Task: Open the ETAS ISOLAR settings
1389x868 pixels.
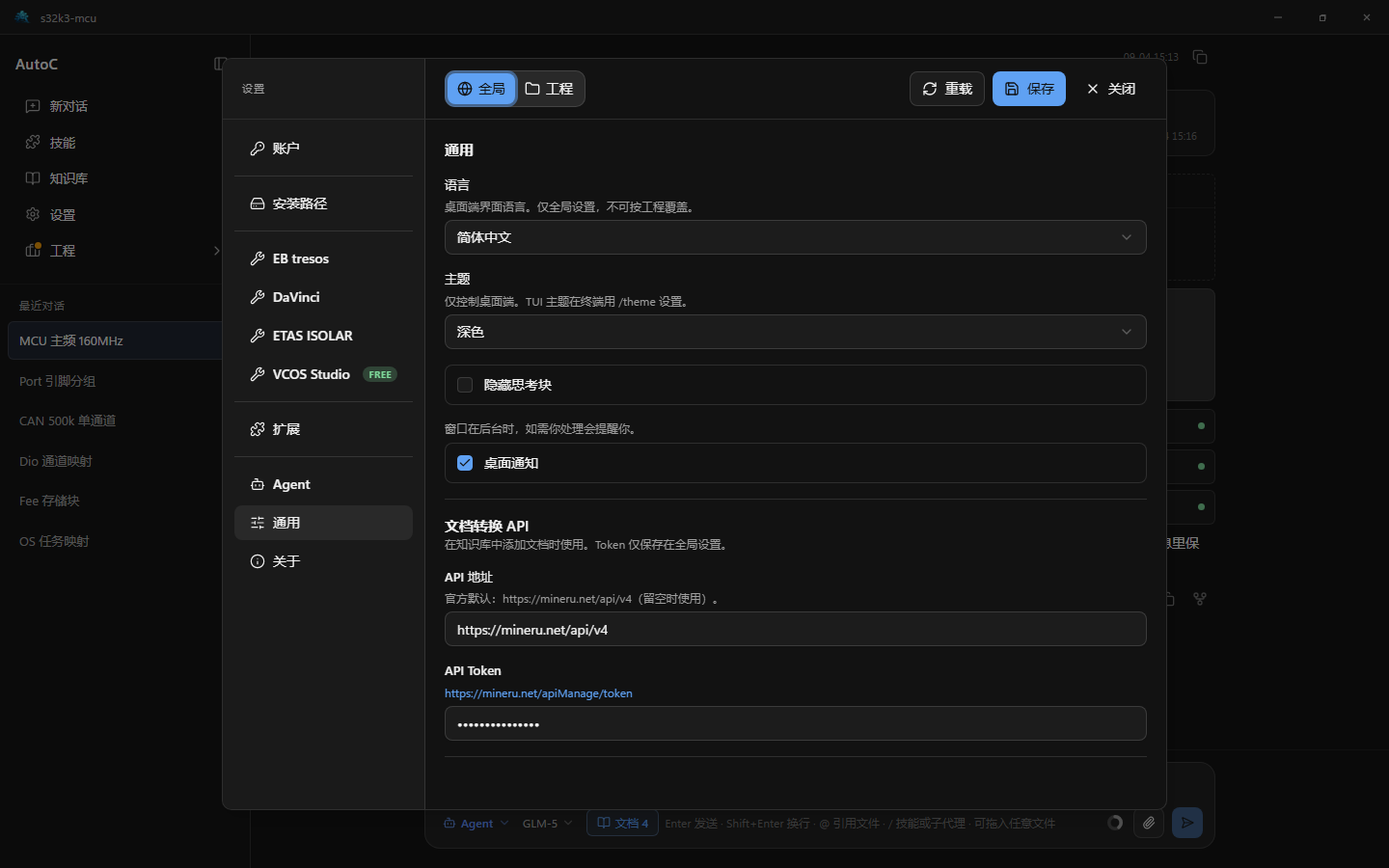Action: pyautogui.click(x=323, y=336)
